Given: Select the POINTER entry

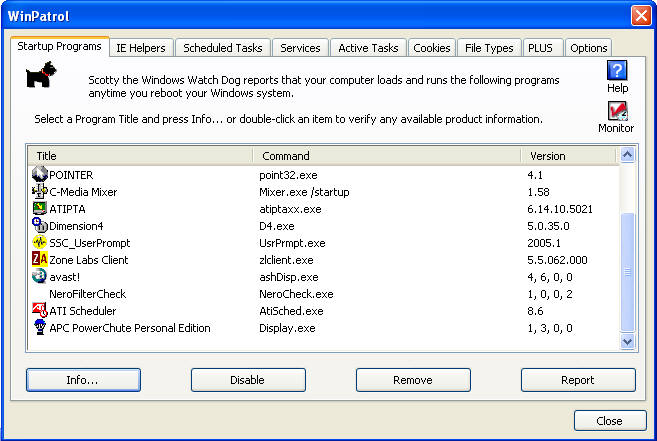Looking at the screenshot, I should point(71,175).
